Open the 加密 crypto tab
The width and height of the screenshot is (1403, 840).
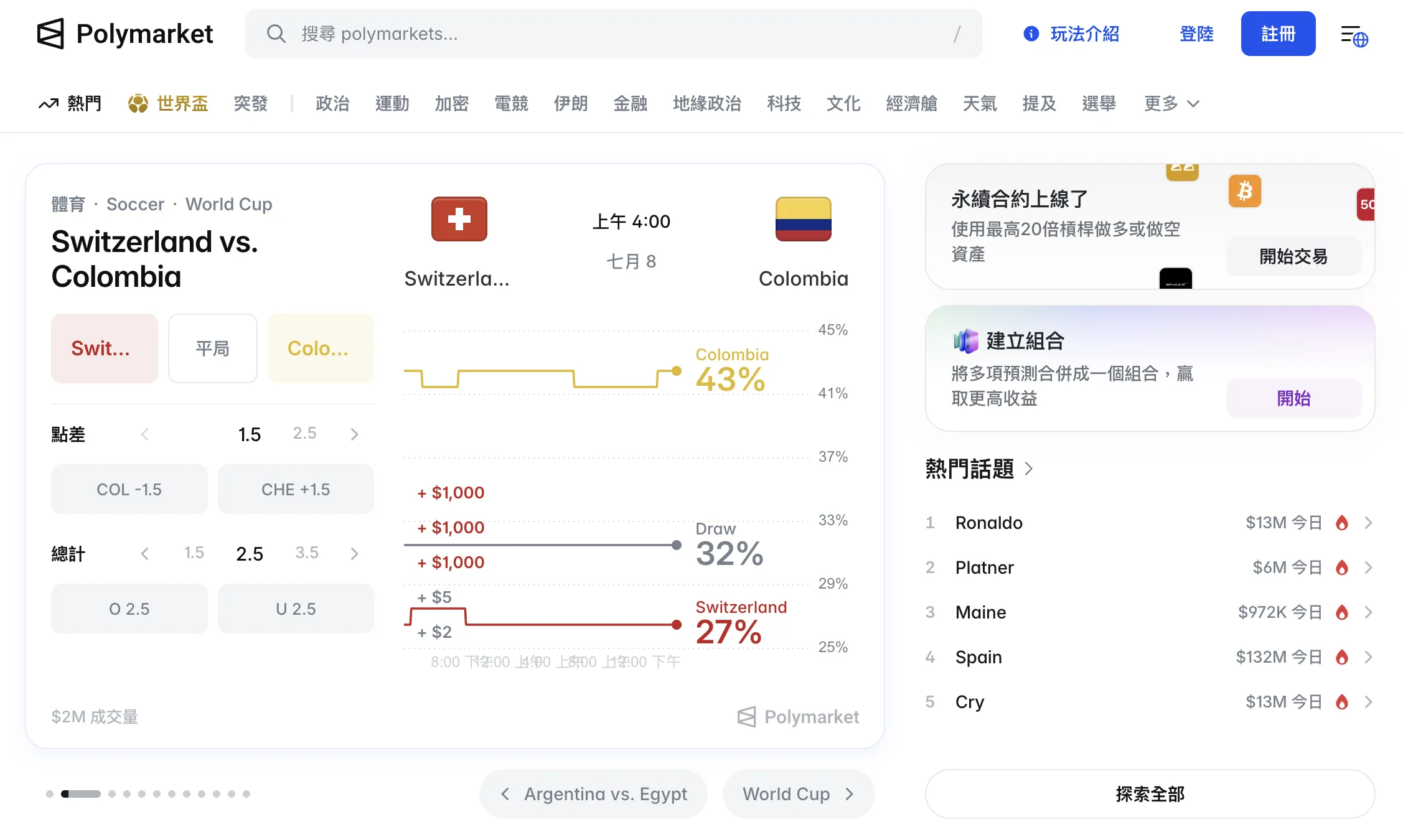click(x=451, y=103)
